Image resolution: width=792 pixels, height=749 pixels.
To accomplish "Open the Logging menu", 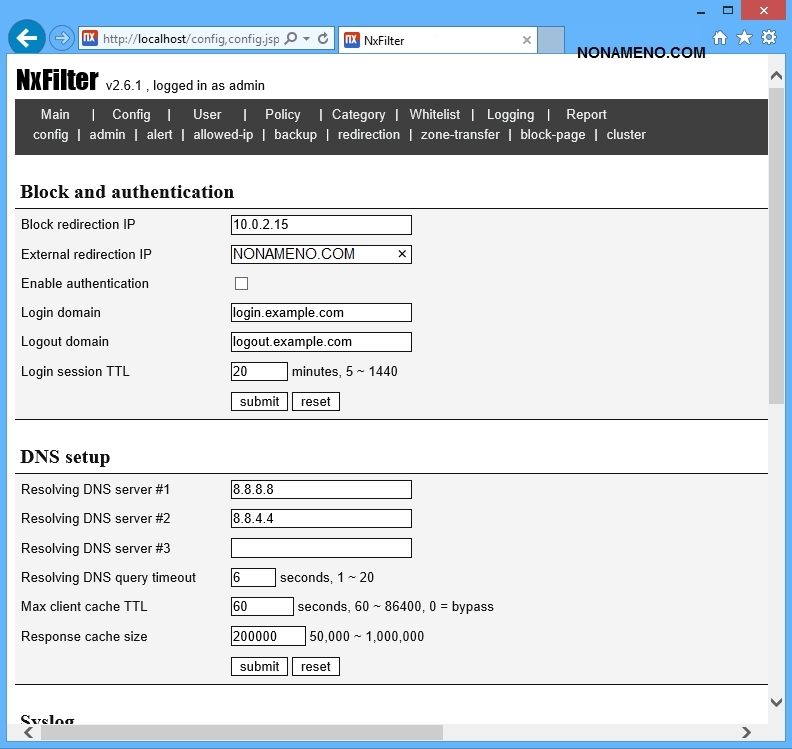I will pos(511,115).
